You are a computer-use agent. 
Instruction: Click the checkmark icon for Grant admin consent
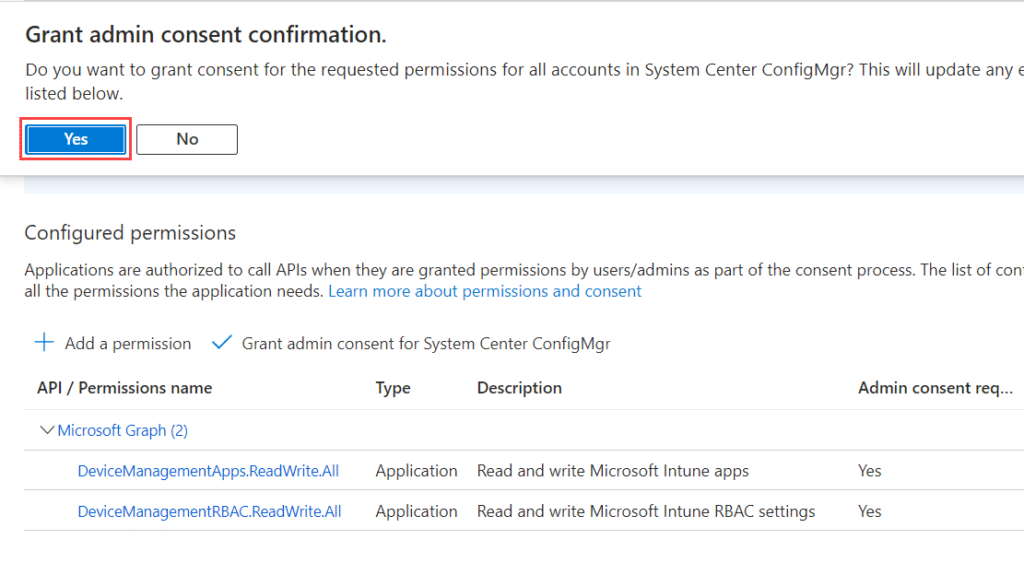[x=222, y=342]
